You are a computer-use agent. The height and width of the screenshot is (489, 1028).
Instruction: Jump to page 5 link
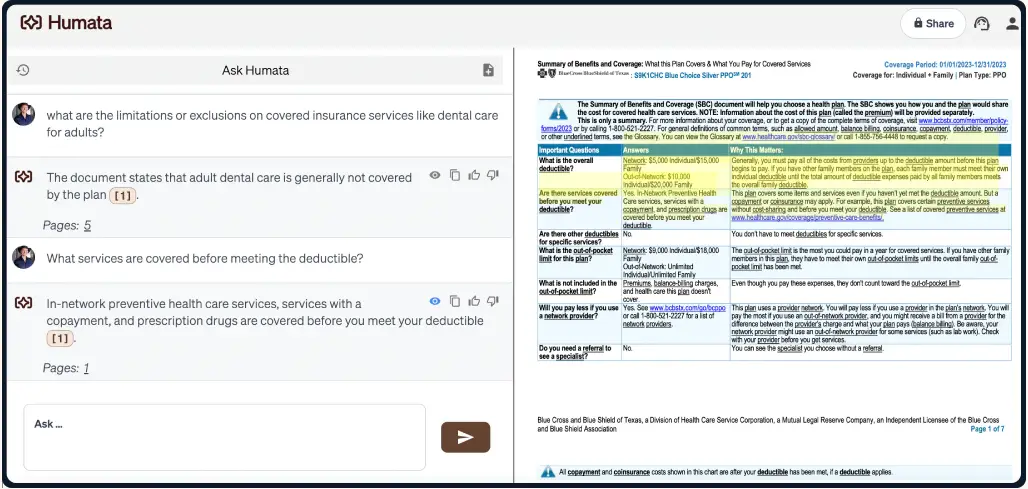click(87, 226)
